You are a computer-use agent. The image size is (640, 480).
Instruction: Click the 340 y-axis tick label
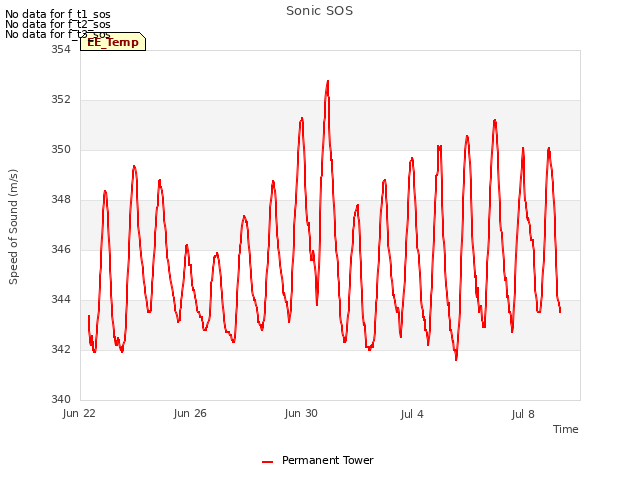[61, 399]
